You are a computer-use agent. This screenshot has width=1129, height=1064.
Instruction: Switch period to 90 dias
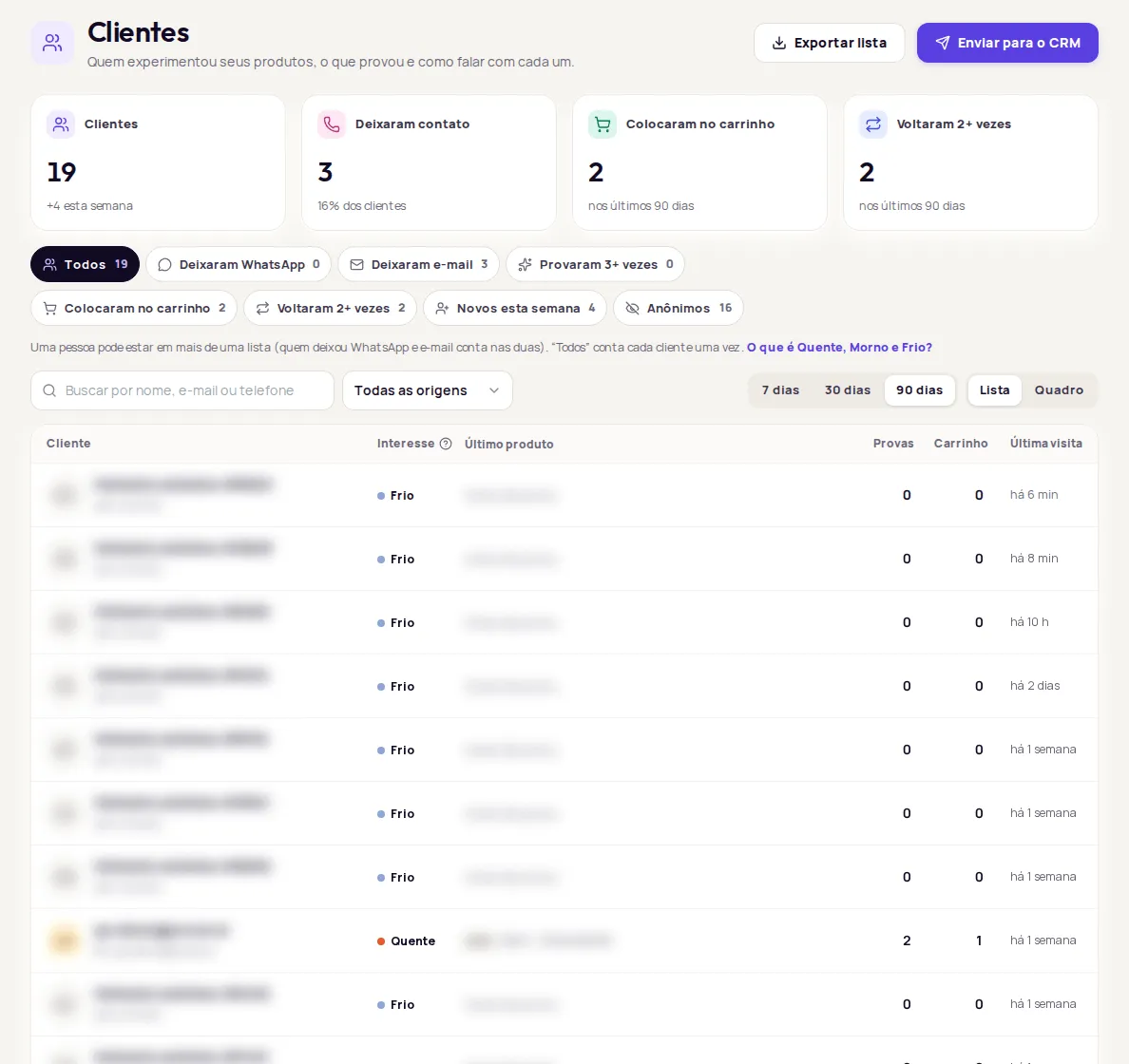tap(920, 390)
